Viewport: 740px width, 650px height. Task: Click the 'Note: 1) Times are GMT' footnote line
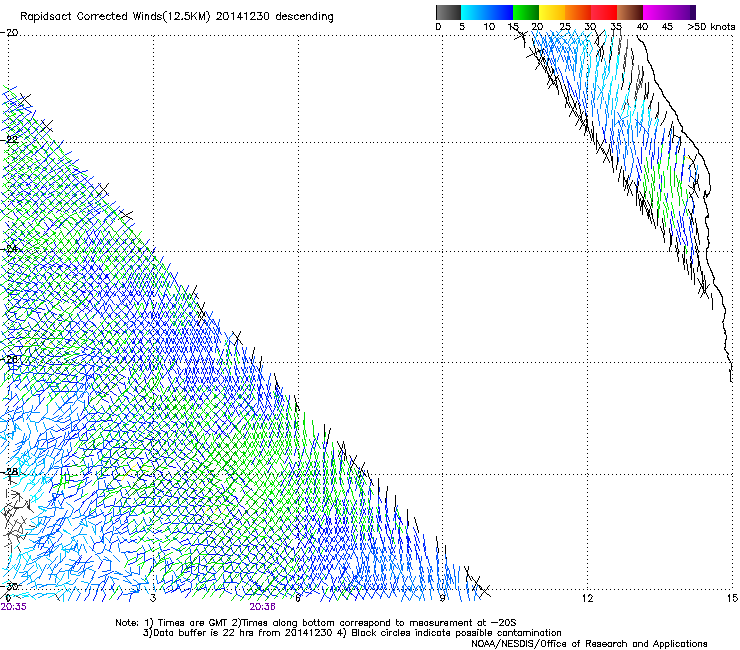click(316, 623)
